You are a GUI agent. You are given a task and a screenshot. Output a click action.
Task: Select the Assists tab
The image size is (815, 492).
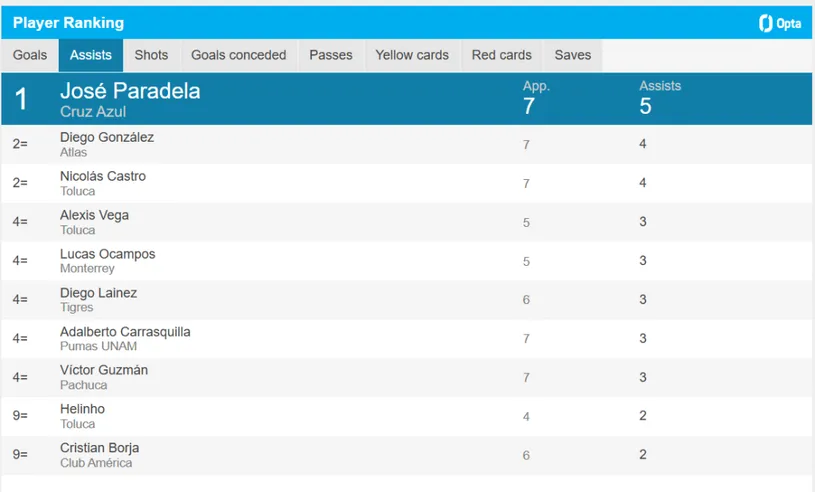pos(90,55)
